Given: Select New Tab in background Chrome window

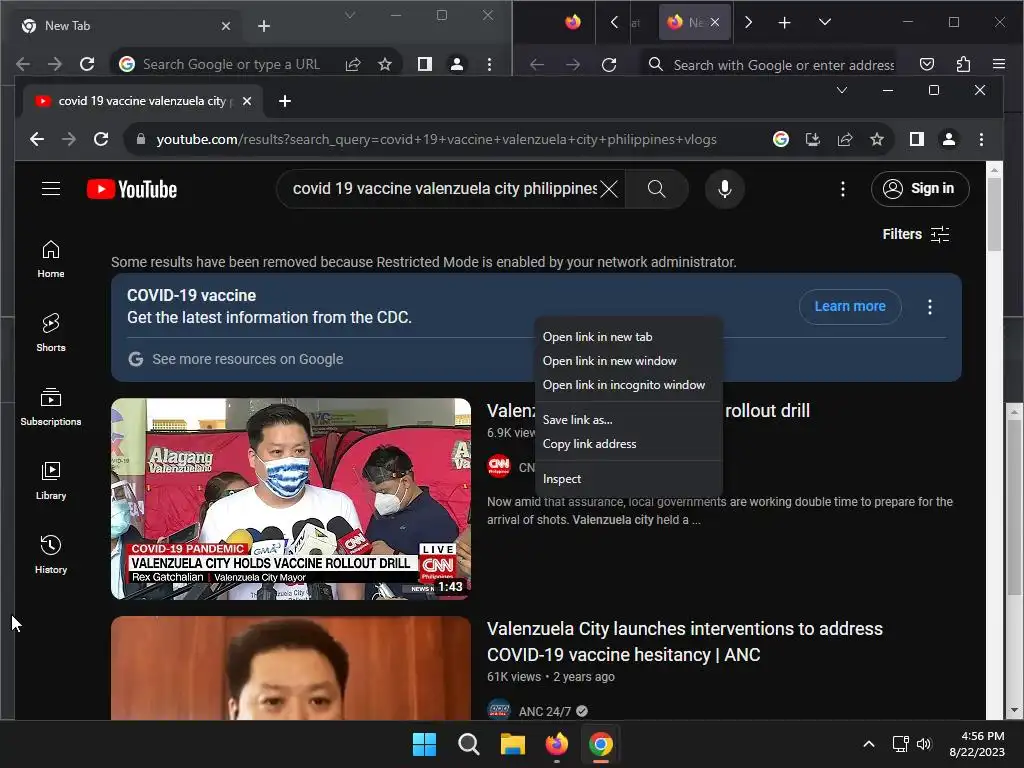Looking at the screenshot, I should tap(124, 26).
